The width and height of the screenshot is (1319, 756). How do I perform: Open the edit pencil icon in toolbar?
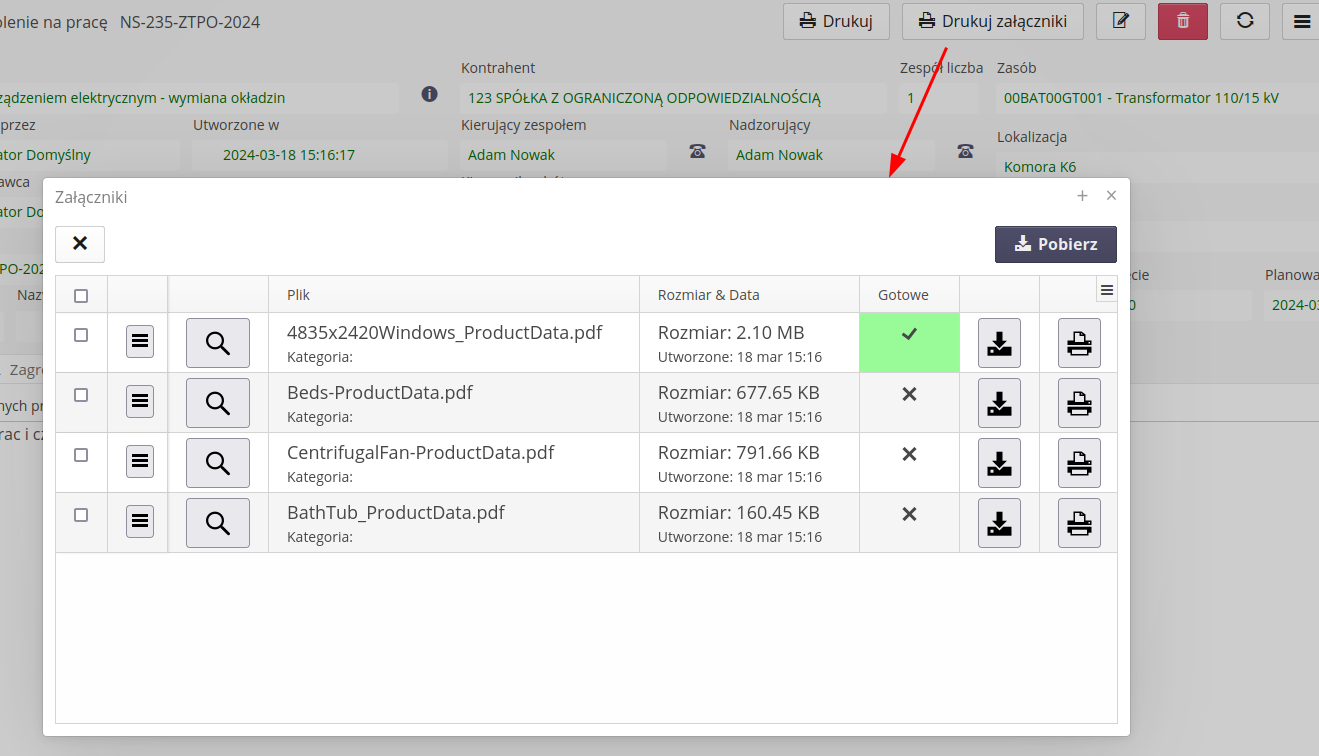(1121, 21)
